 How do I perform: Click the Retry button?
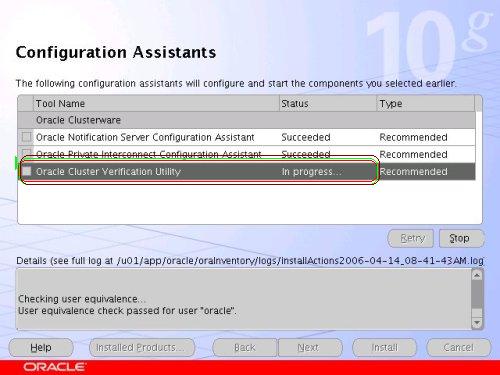click(411, 238)
